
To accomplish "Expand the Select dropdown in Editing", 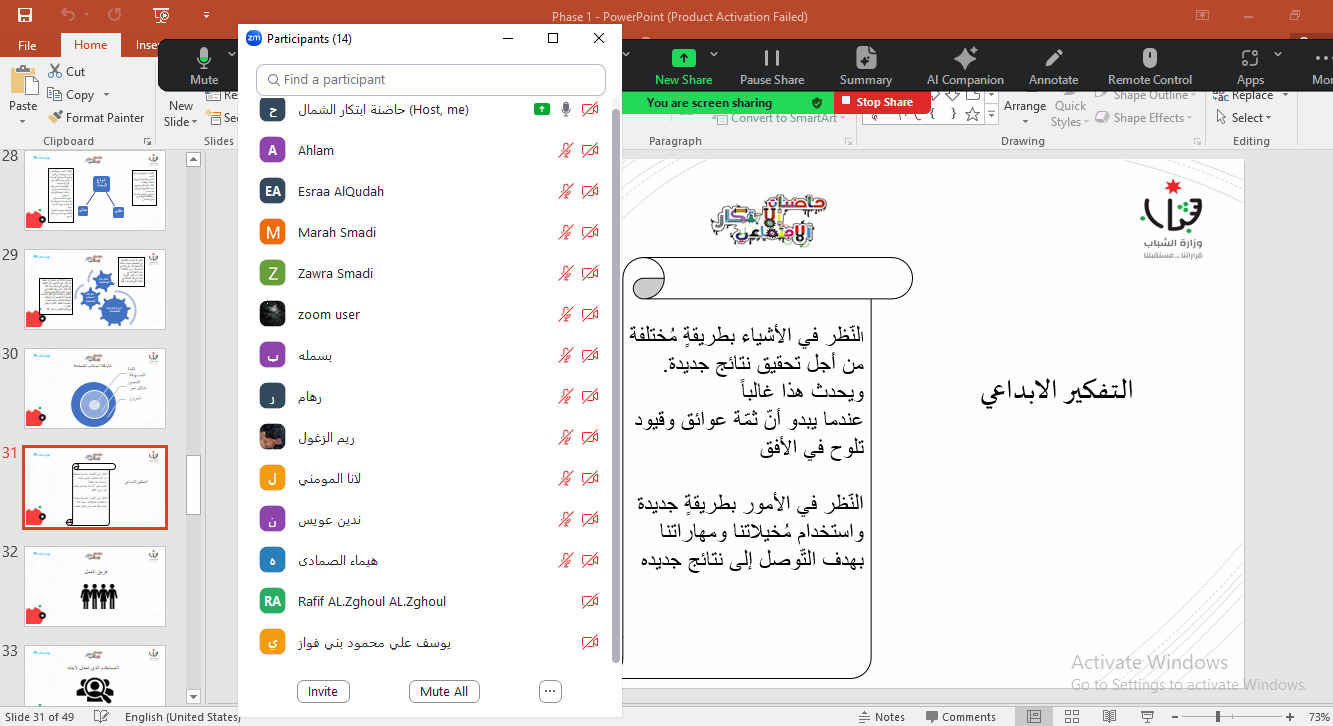I will [x=1245, y=117].
